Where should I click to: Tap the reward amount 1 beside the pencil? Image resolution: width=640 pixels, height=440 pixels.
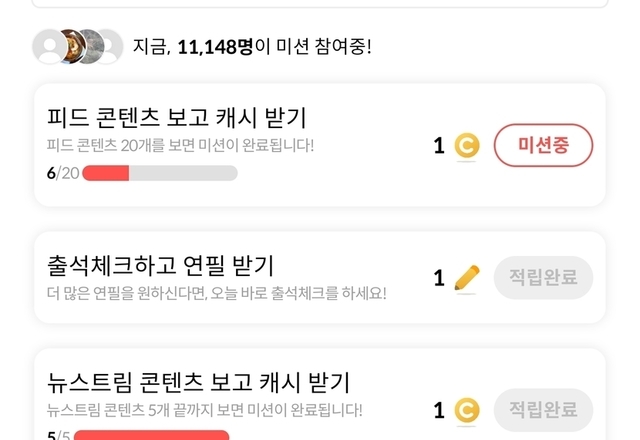tap(439, 278)
